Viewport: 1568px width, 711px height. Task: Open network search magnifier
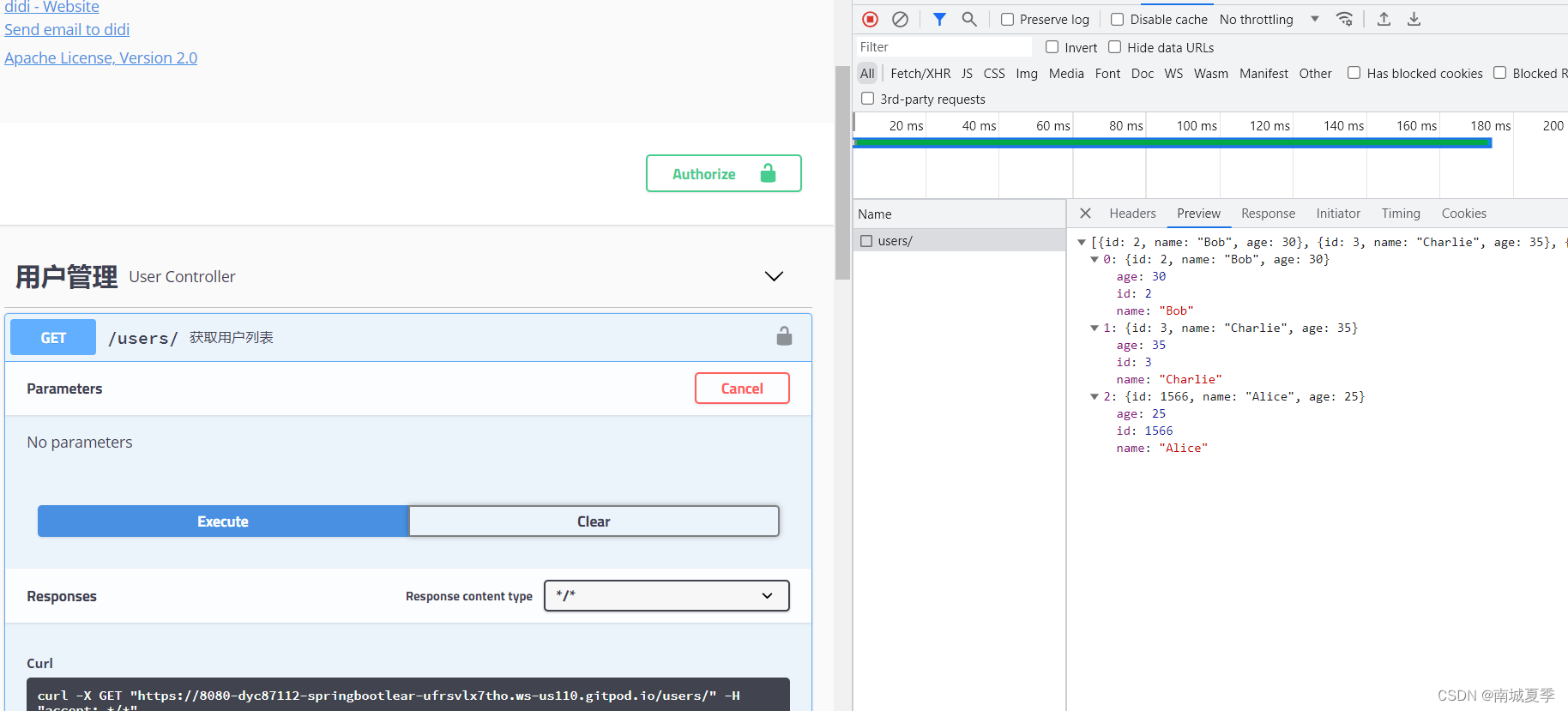point(969,19)
